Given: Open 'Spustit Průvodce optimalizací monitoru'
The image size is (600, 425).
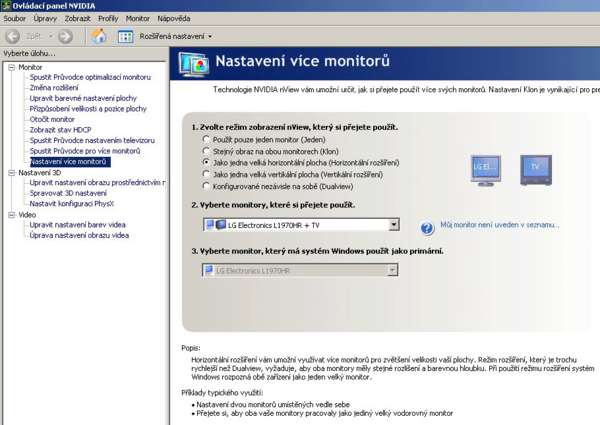Looking at the screenshot, I should [90, 77].
